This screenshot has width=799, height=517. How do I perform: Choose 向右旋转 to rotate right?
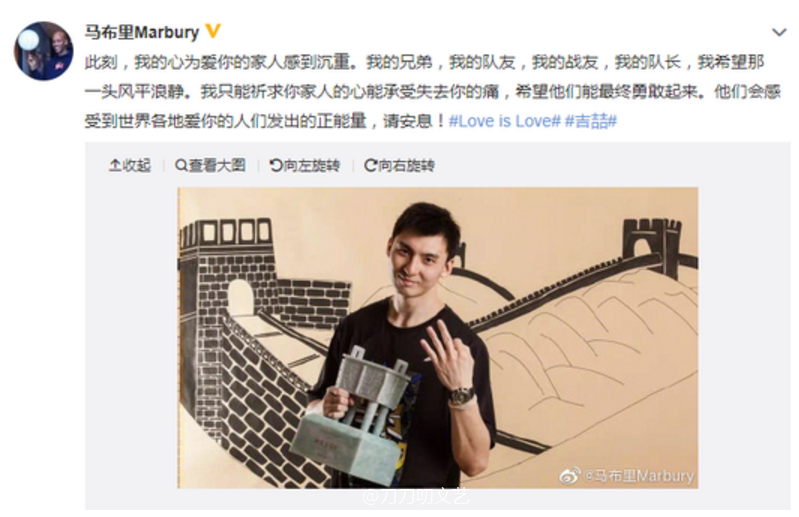pos(400,166)
